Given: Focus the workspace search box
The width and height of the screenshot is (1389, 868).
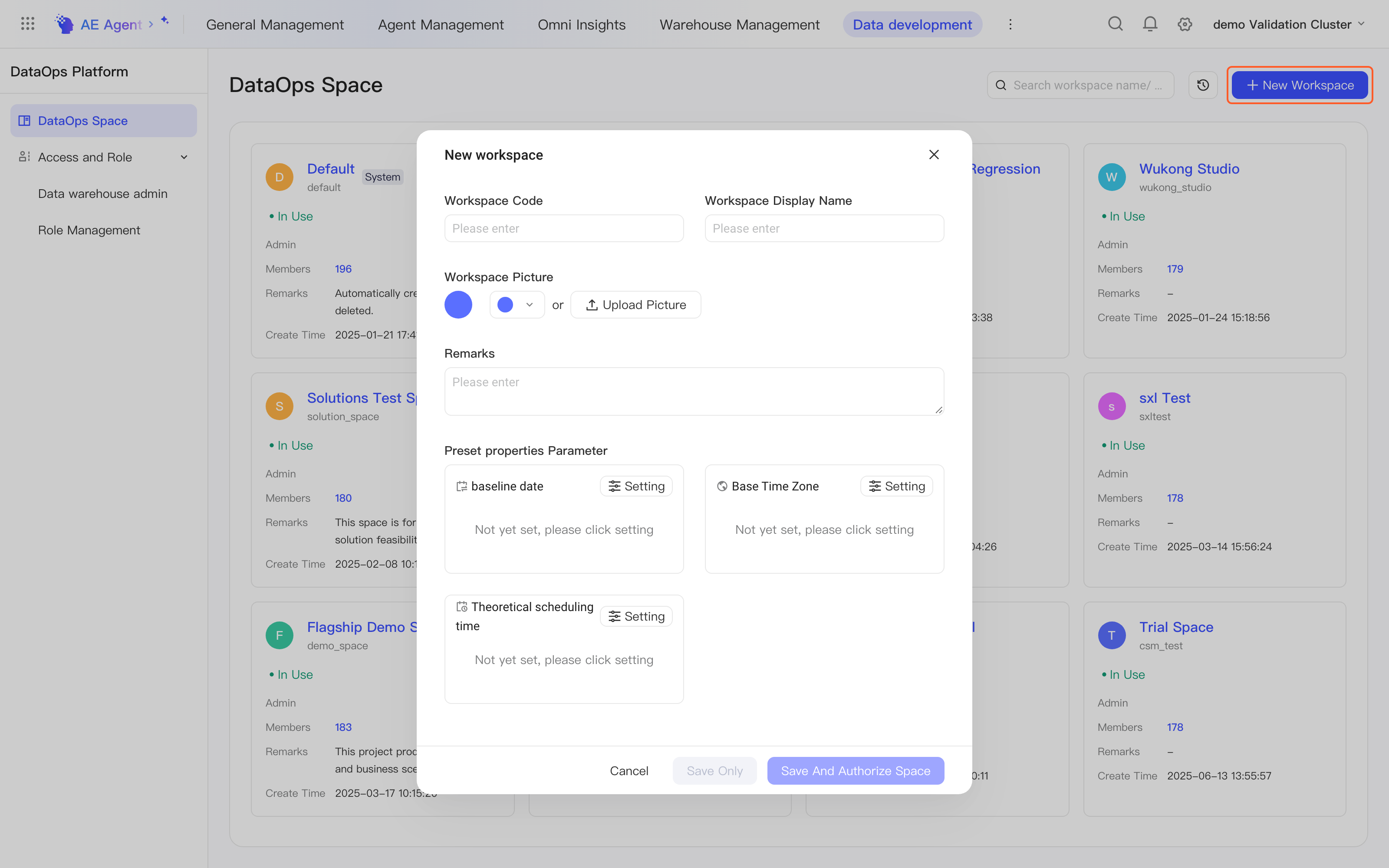Looking at the screenshot, I should 1080,85.
